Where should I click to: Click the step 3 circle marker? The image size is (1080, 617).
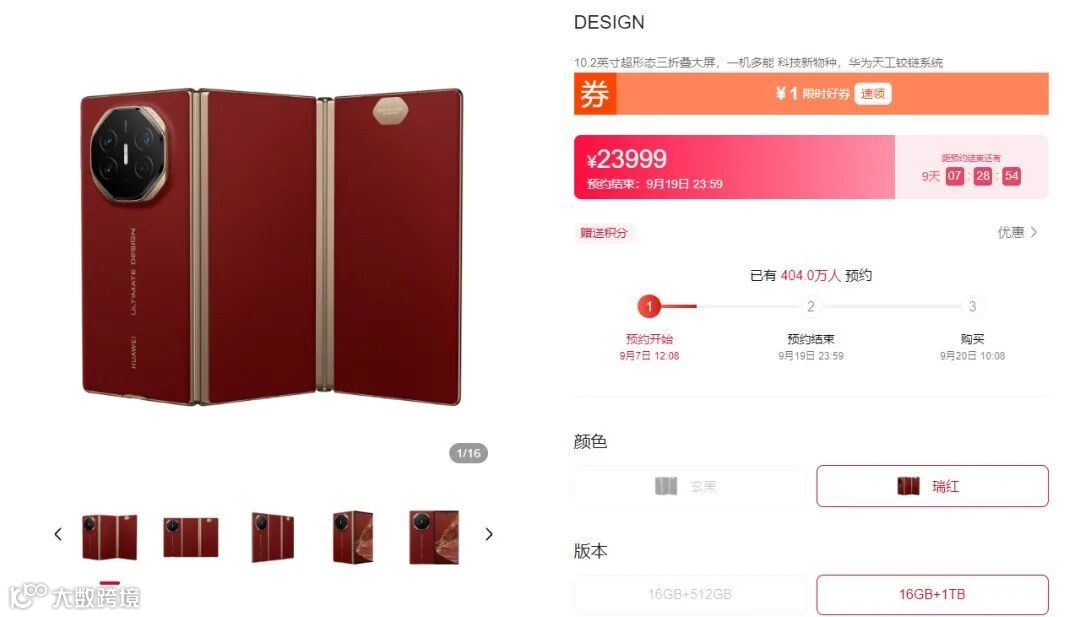coord(972,306)
